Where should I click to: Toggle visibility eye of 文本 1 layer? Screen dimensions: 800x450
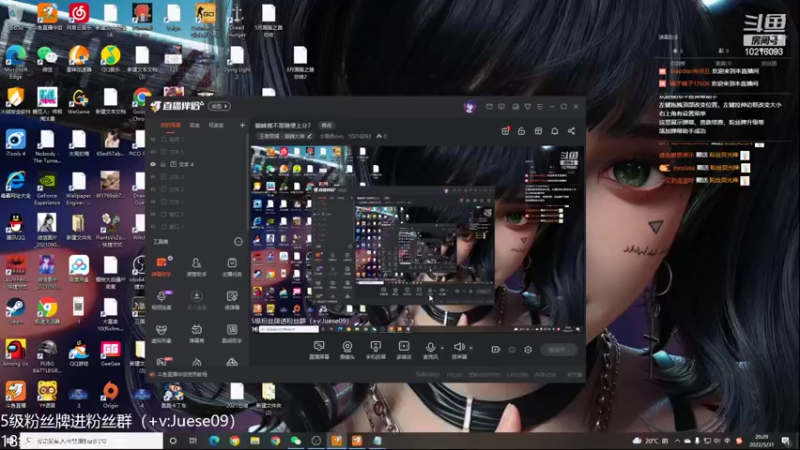153,202
